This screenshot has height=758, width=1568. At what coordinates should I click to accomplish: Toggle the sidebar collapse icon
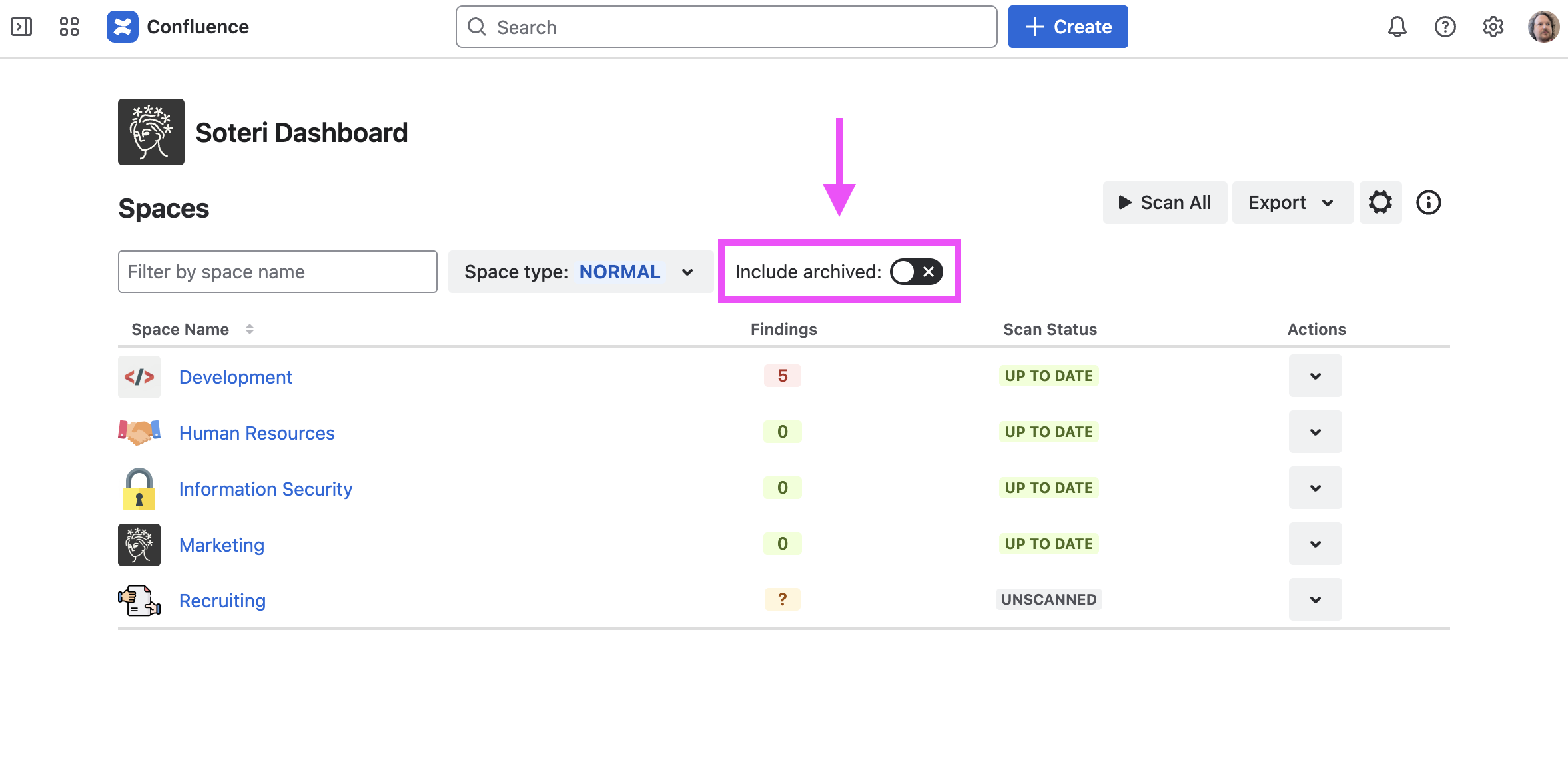pos(21,27)
